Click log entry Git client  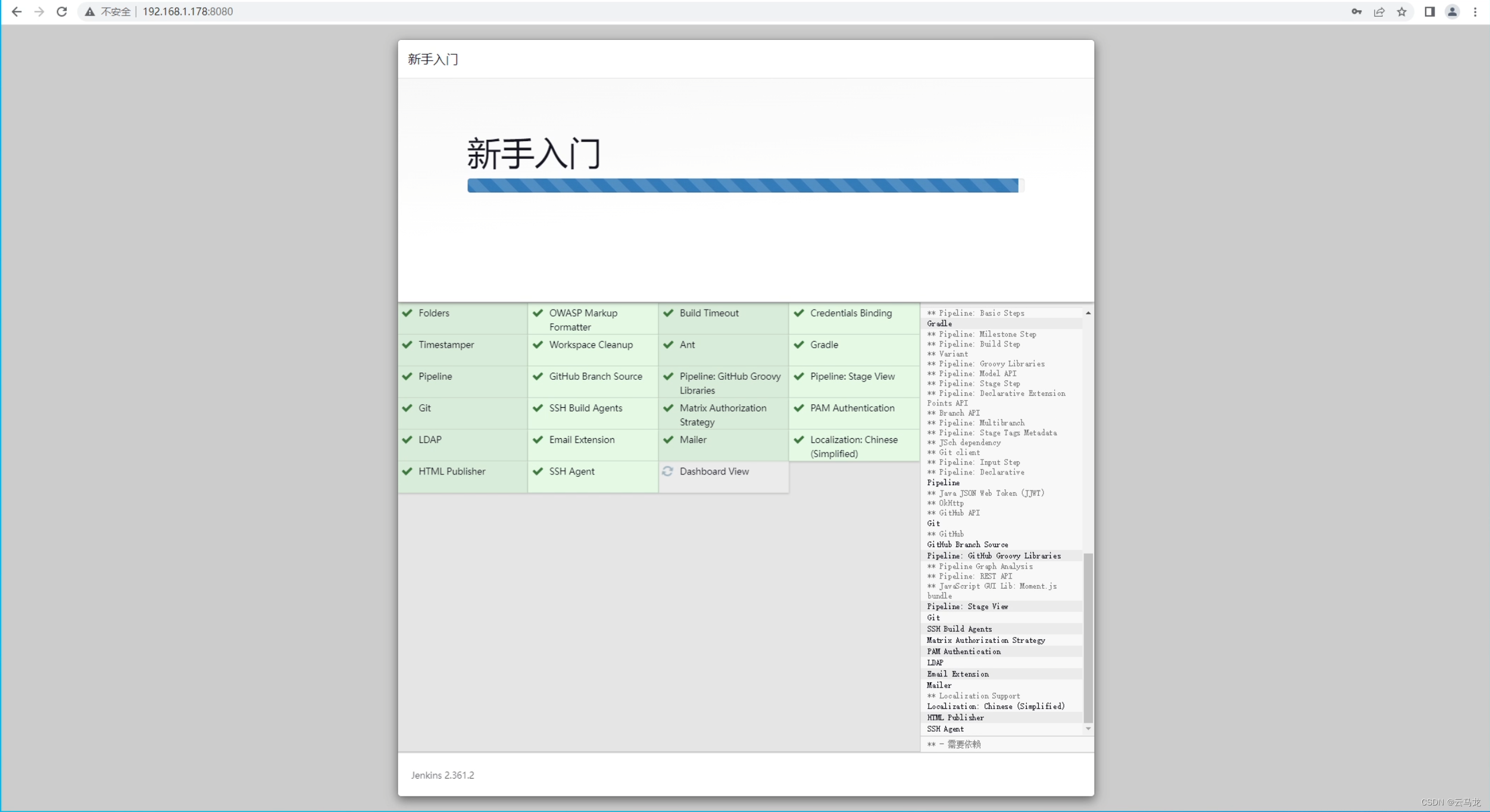[x=953, y=452]
